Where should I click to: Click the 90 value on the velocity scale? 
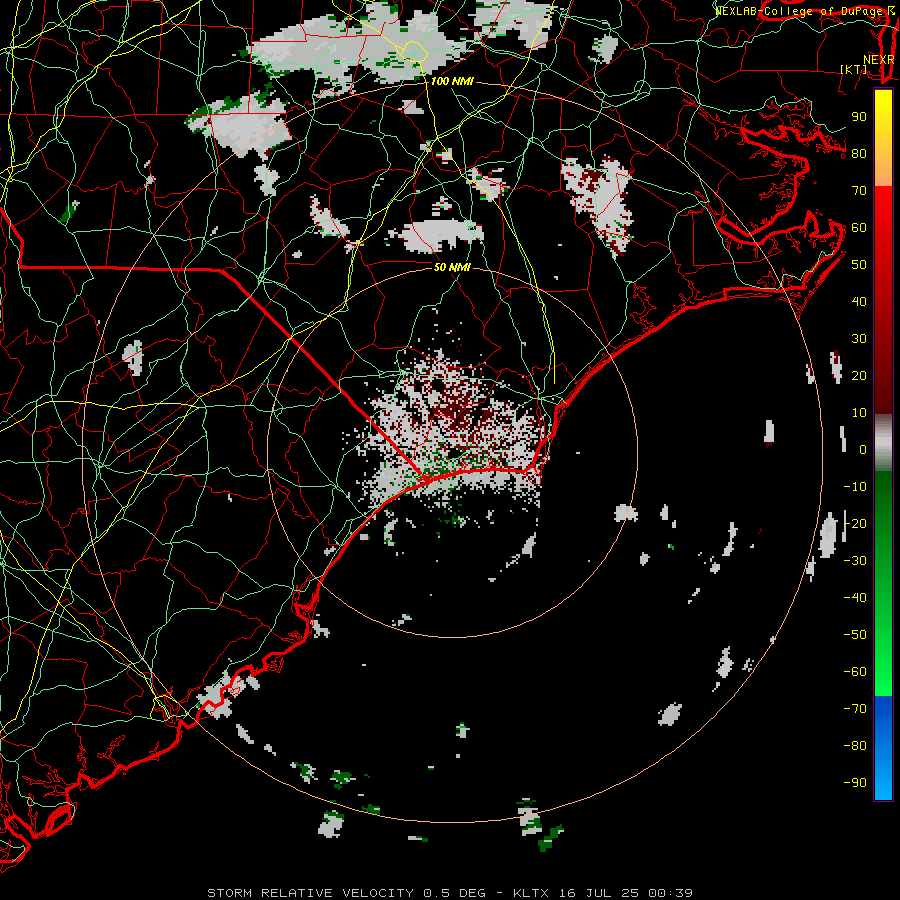click(x=859, y=117)
